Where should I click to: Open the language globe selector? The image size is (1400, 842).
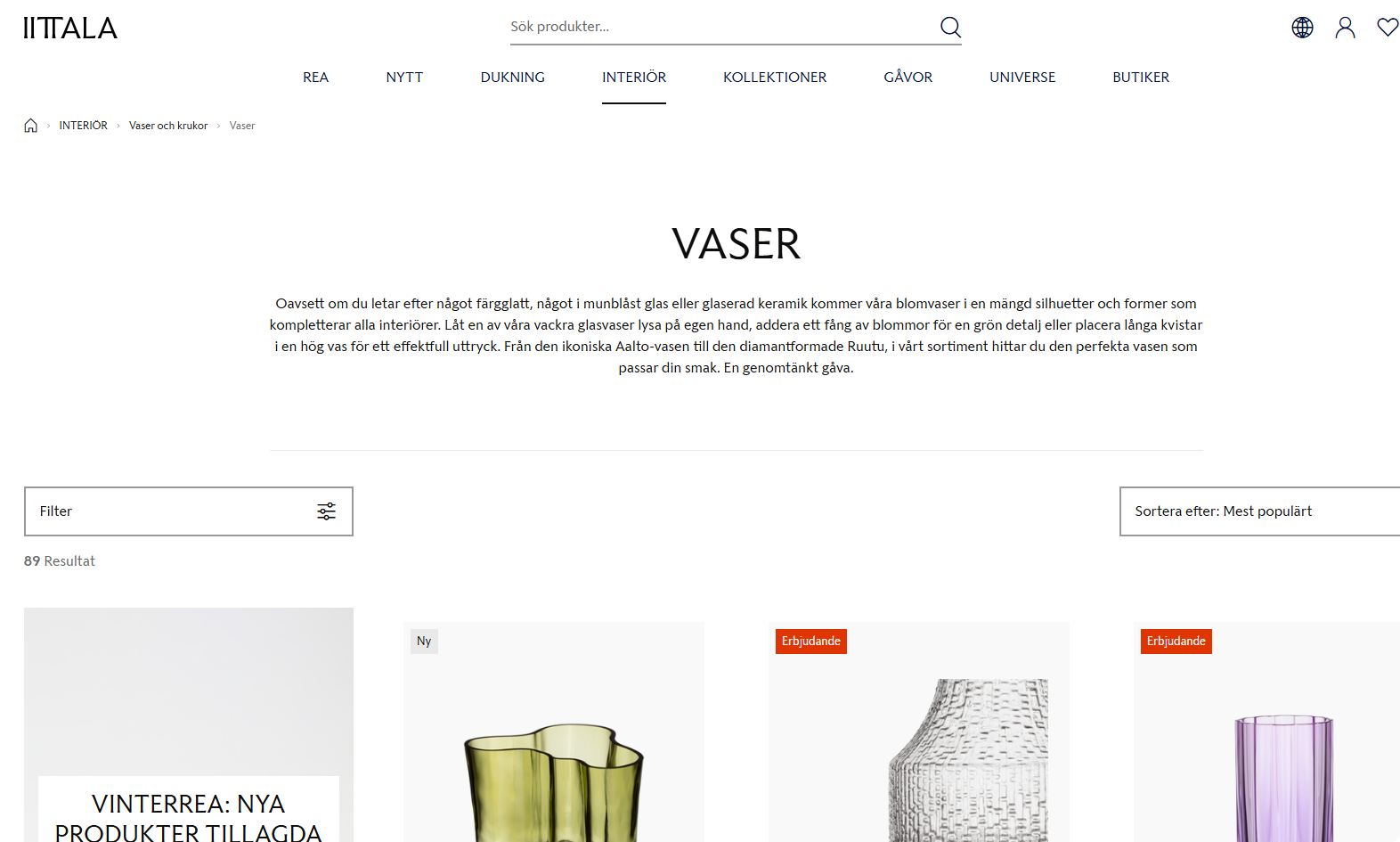coord(1302,28)
